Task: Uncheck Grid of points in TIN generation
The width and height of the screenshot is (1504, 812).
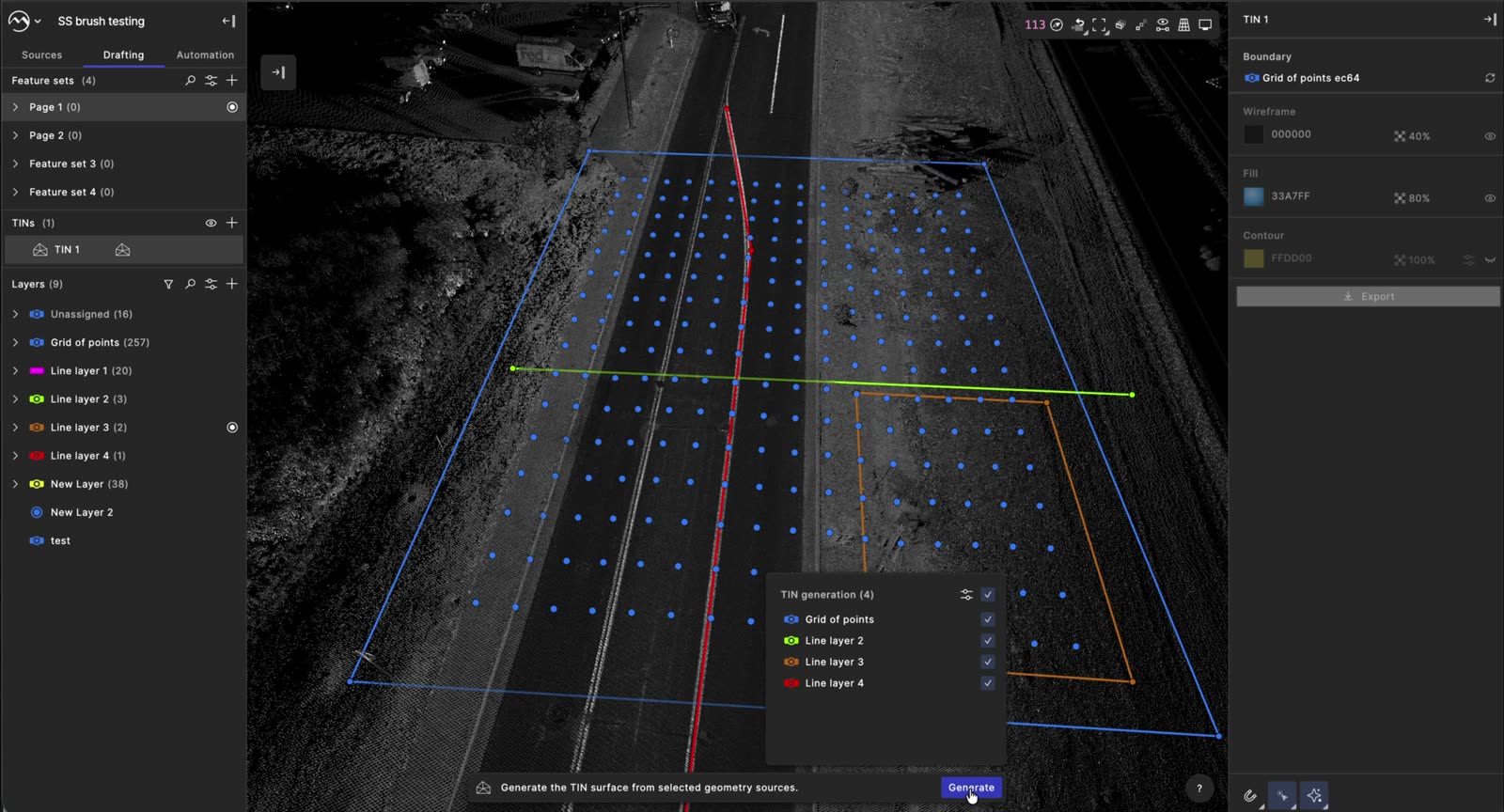Action: click(988, 619)
